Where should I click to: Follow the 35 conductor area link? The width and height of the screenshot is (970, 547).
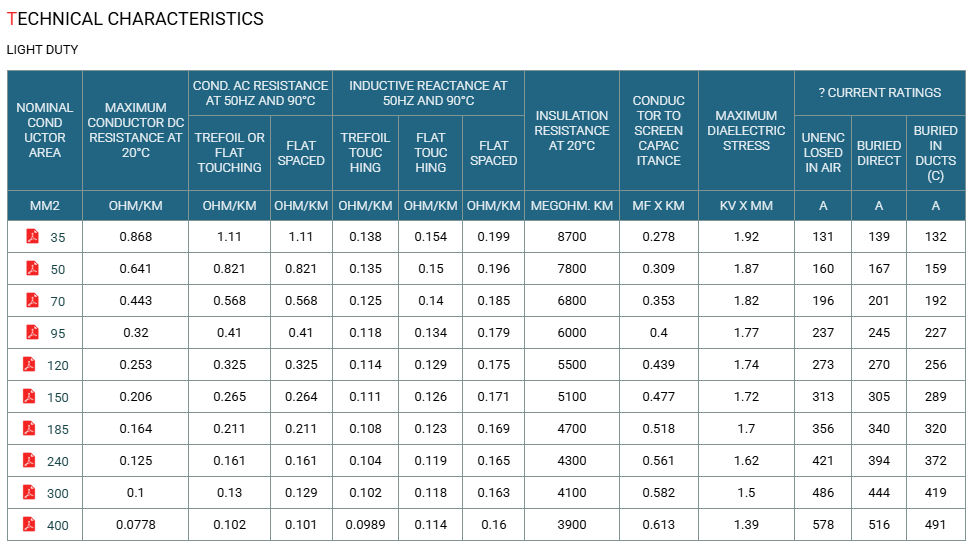click(58, 238)
